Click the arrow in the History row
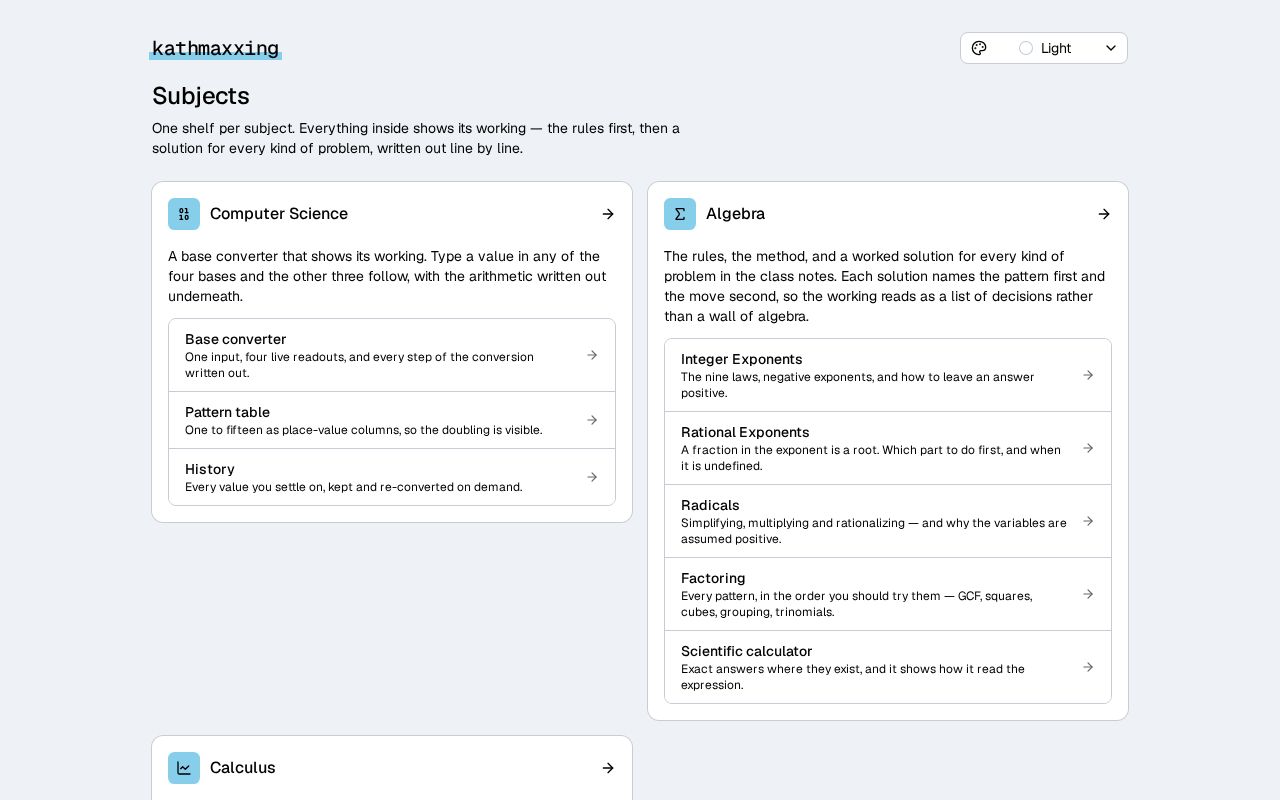This screenshot has width=1280, height=800. point(592,477)
